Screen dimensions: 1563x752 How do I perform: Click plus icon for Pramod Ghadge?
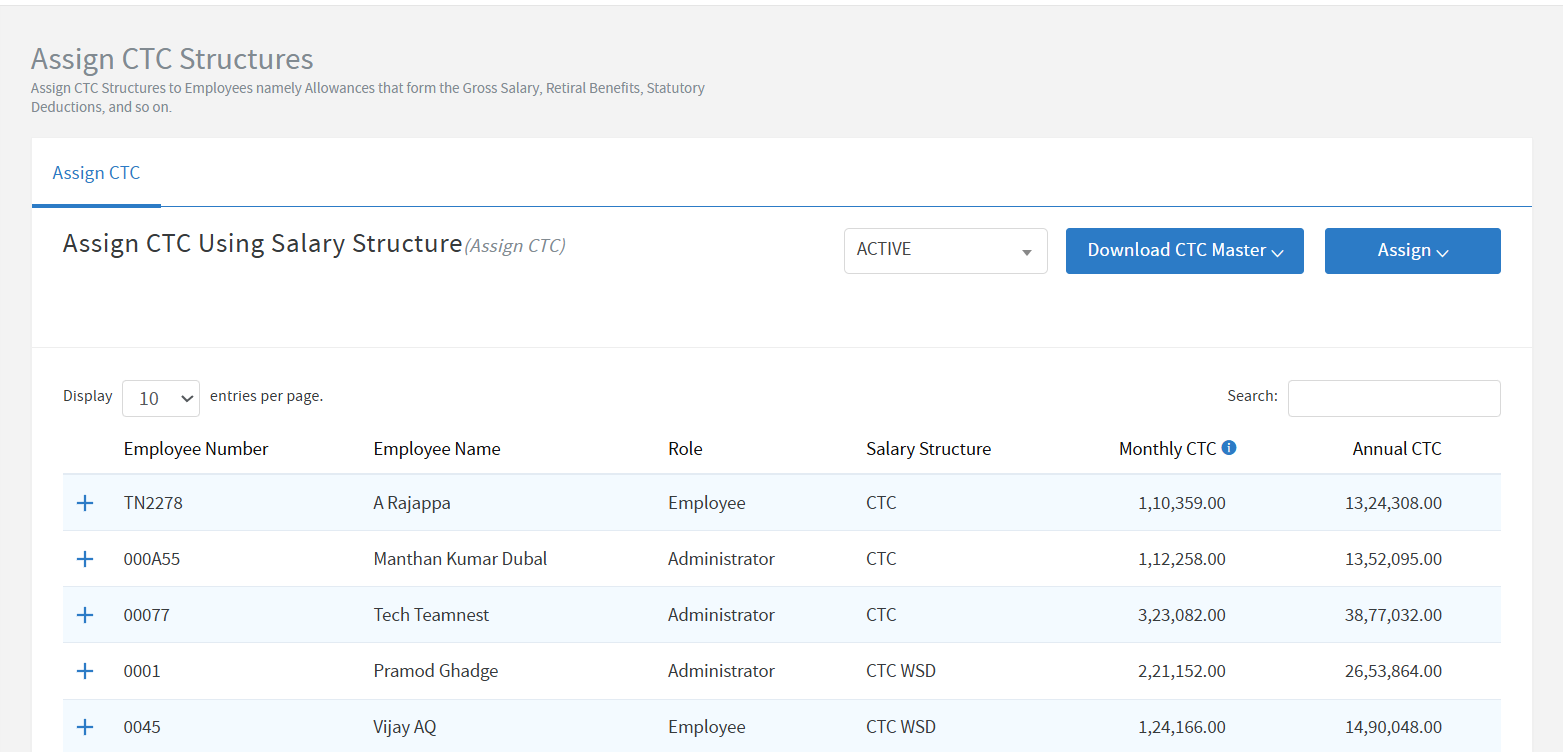[x=85, y=671]
